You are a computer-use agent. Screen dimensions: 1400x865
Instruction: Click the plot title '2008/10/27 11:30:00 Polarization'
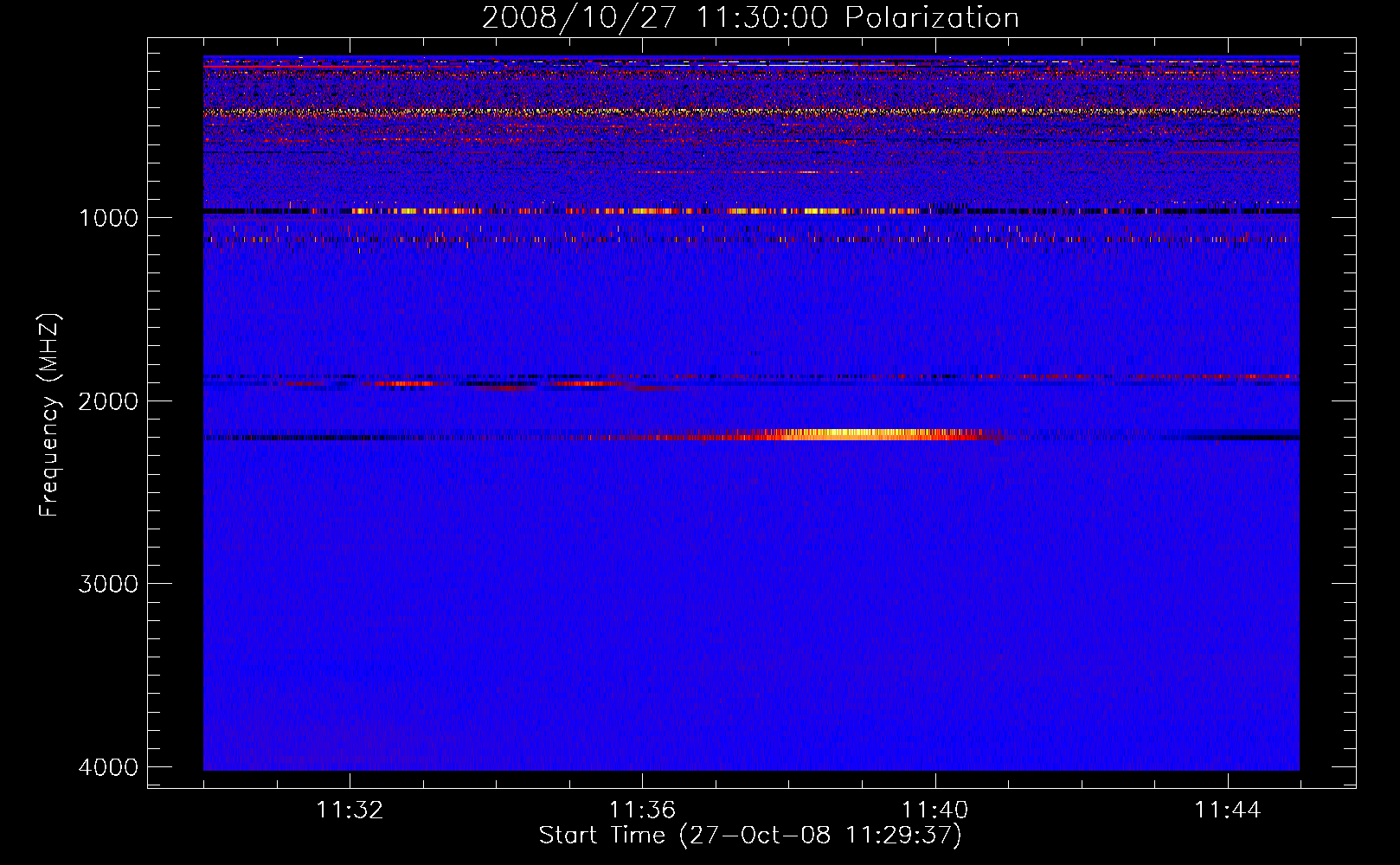[x=750, y=17]
